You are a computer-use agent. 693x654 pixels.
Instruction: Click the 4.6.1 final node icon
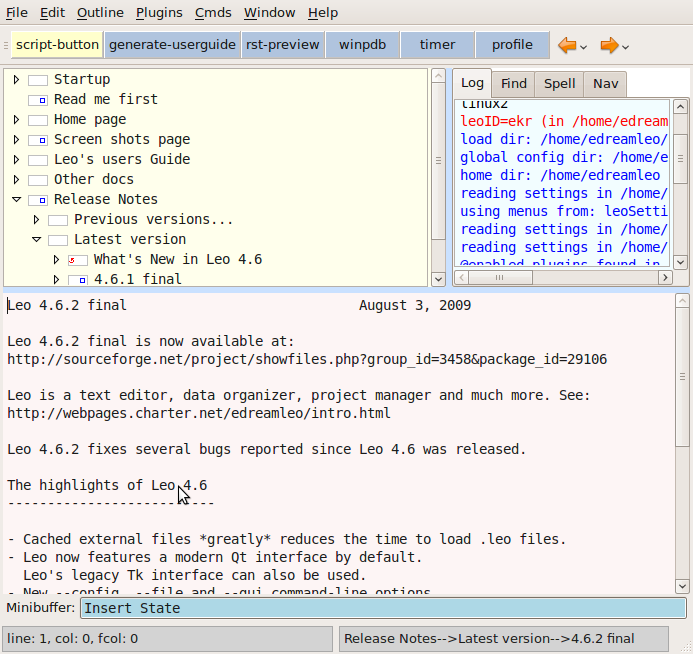(78, 280)
